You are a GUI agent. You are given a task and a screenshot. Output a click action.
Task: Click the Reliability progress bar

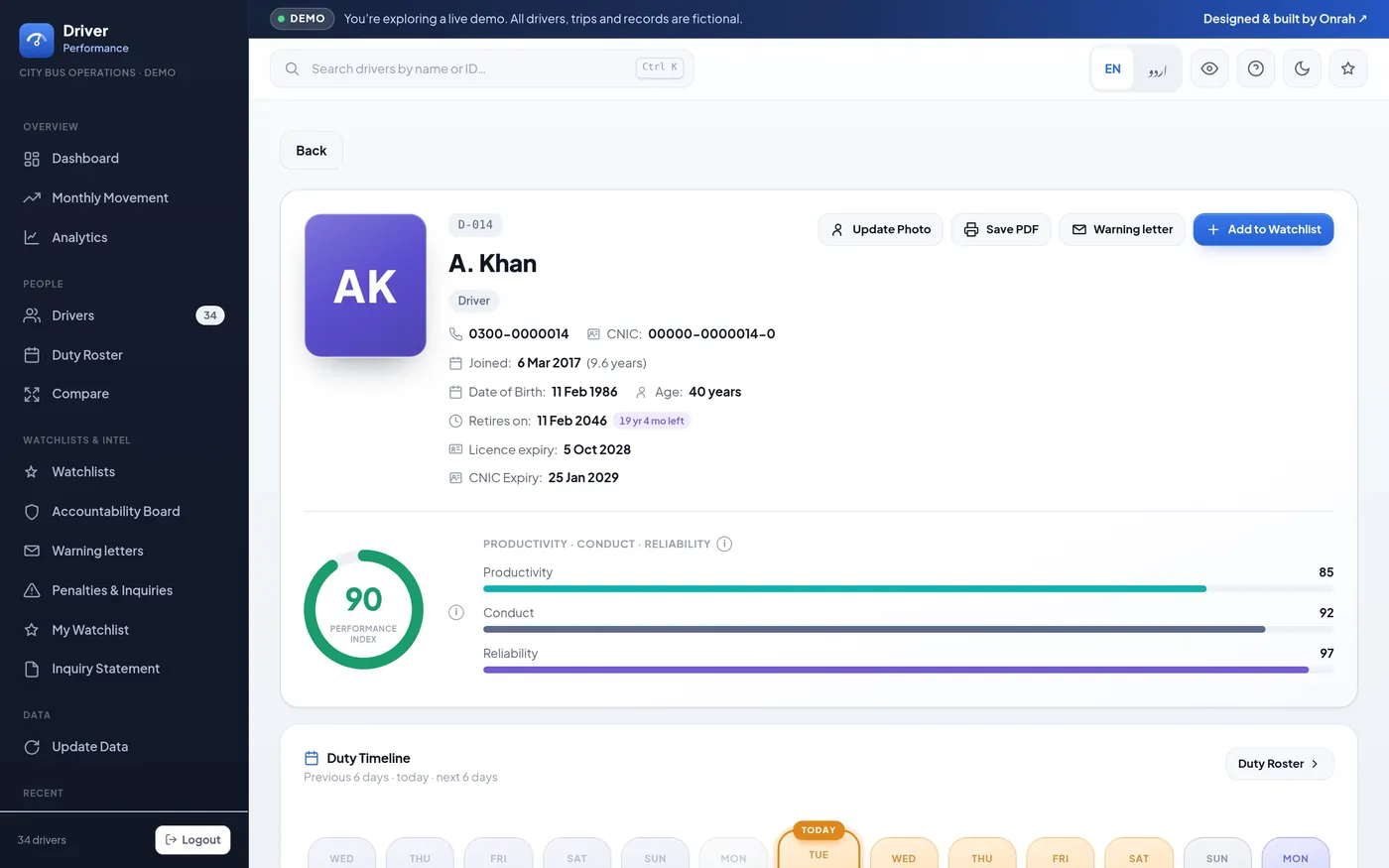(908, 670)
